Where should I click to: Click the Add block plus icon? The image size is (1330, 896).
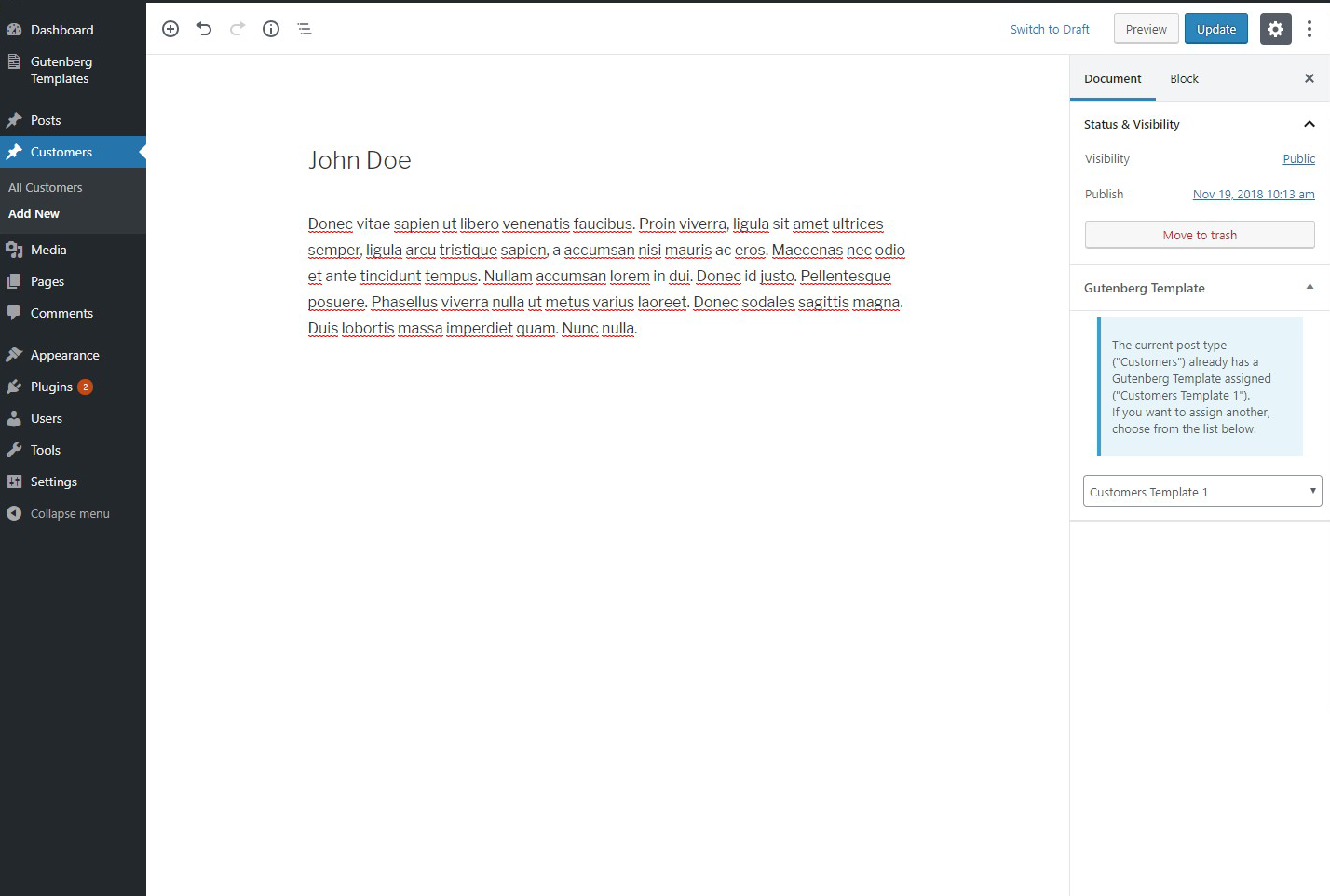(x=170, y=29)
